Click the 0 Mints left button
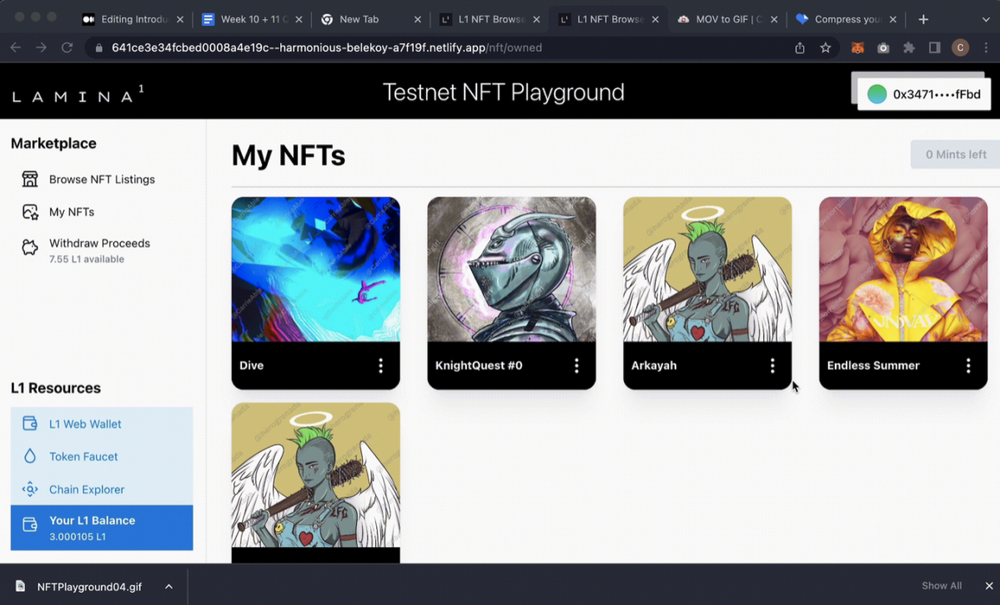Image resolution: width=1000 pixels, height=605 pixels. click(x=955, y=154)
